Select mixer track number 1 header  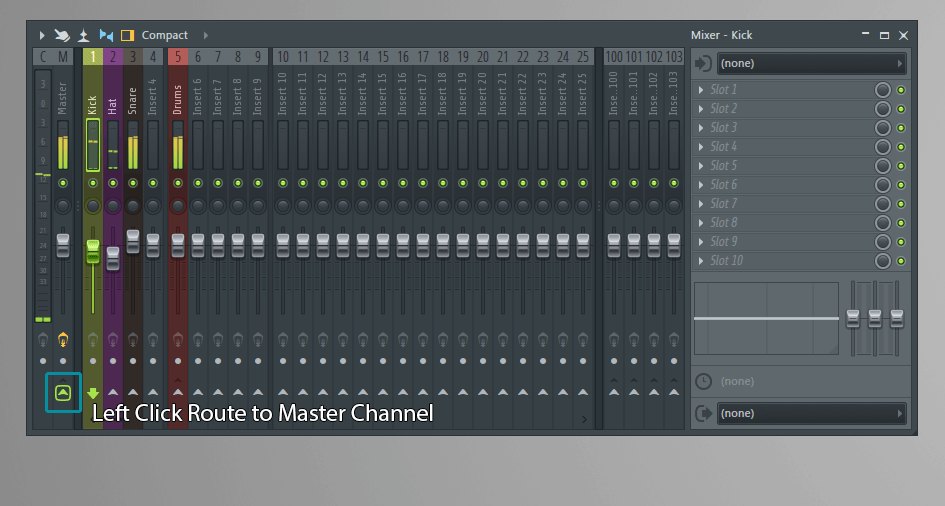pos(93,57)
